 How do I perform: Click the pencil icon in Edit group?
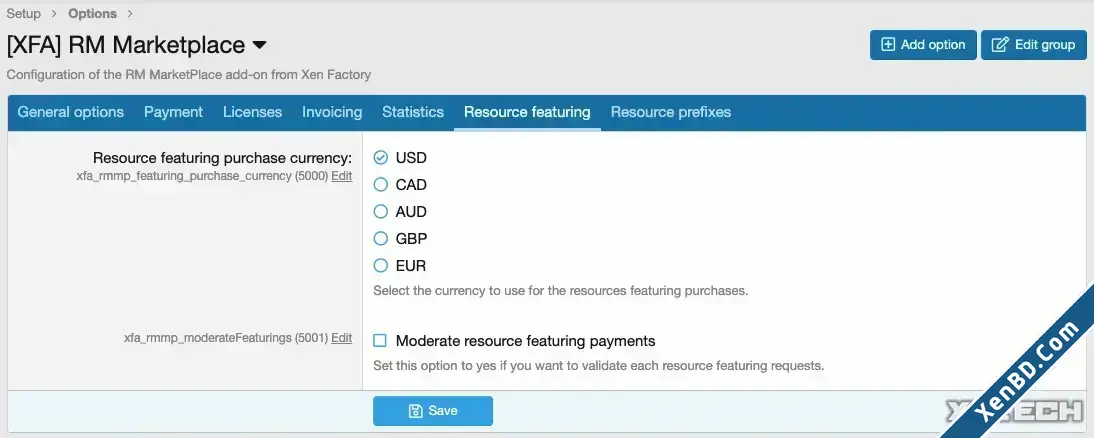tap(1000, 45)
